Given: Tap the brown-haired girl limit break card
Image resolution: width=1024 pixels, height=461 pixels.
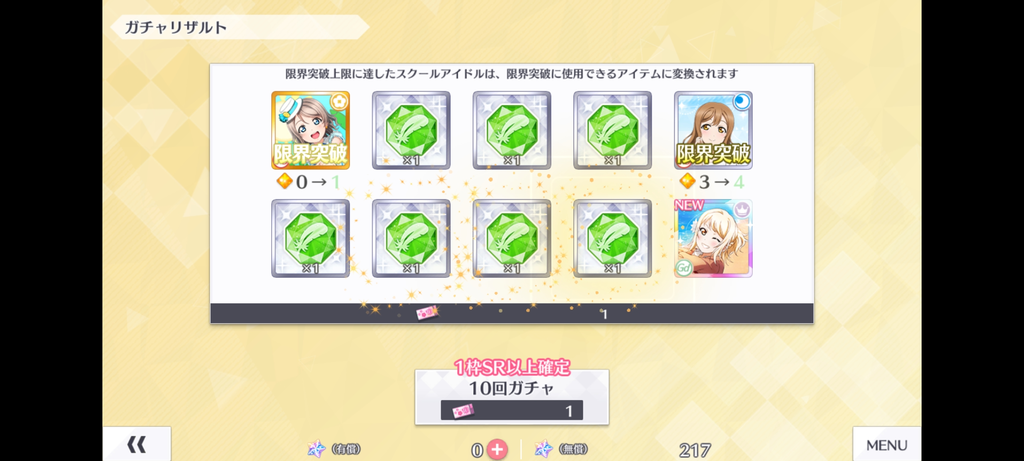Looking at the screenshot, I should coord(713,130).
